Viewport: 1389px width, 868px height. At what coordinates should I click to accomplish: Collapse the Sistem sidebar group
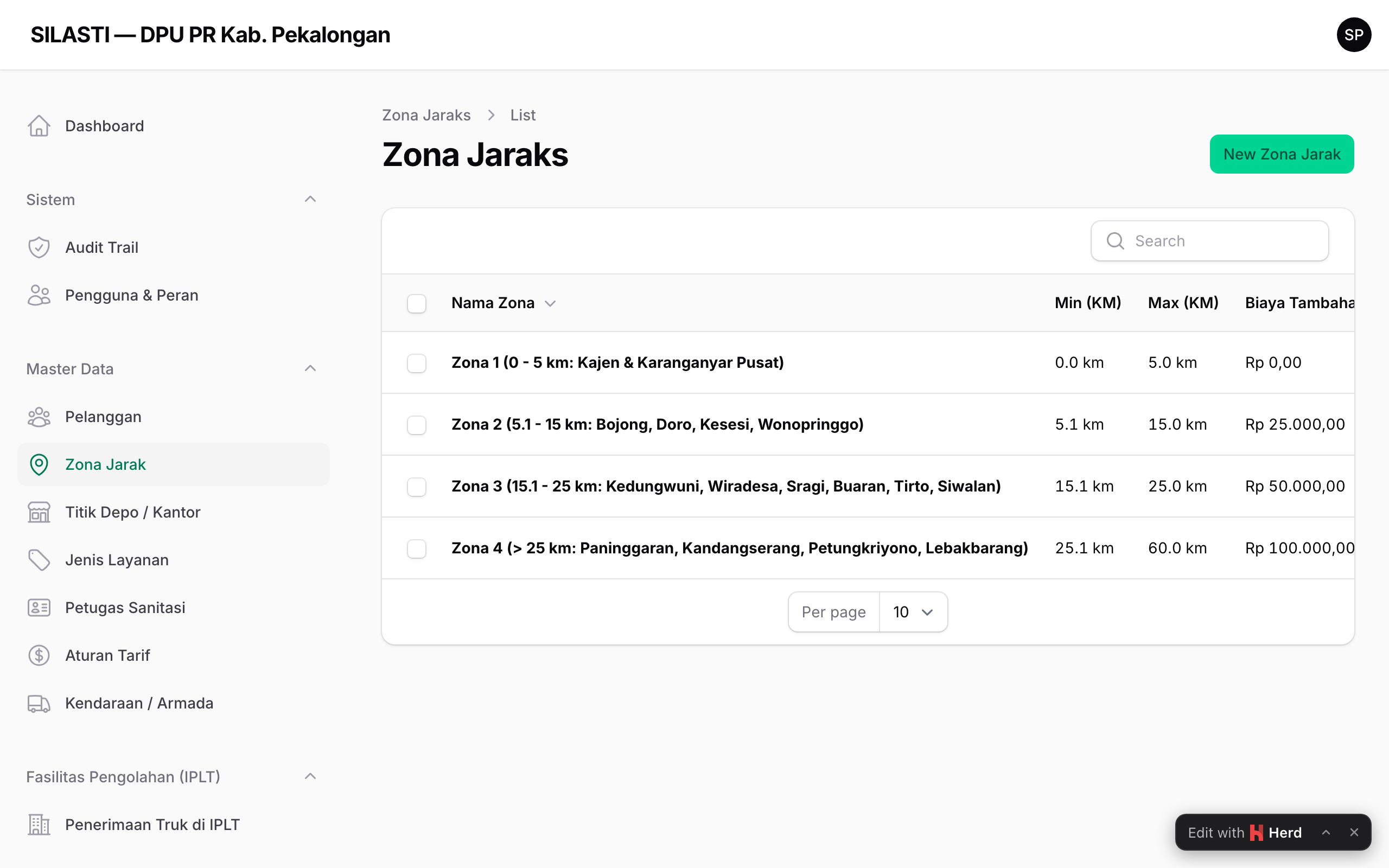(310, 199)
